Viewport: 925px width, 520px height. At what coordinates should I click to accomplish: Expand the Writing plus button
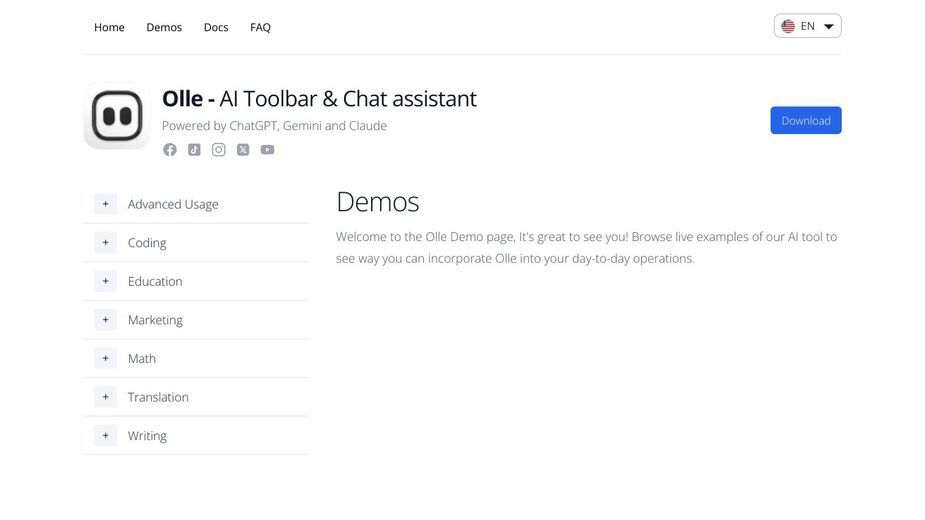pyautogui.click(x=106, y=436)
